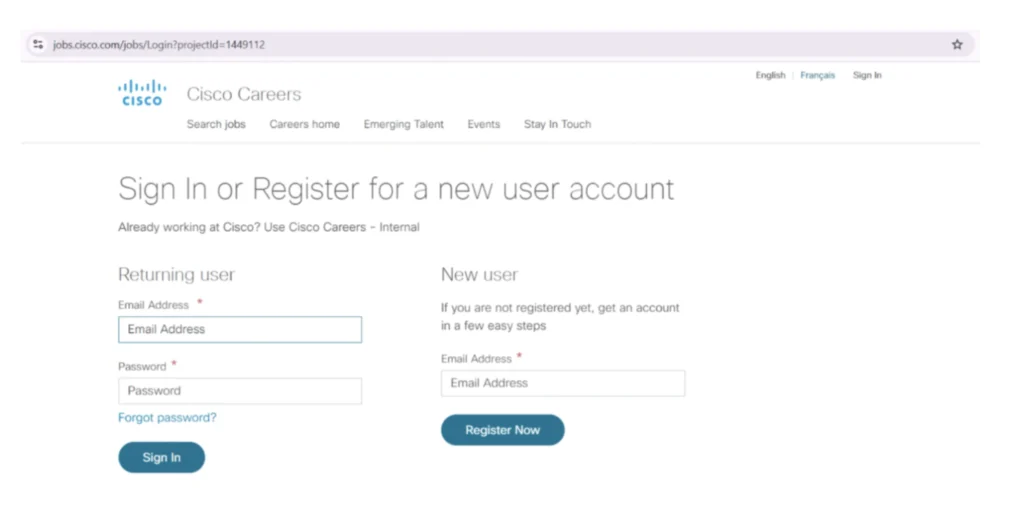Switch language to Français
The height and width of the screenshot is (522, 1024).
[x=817, y=76]
